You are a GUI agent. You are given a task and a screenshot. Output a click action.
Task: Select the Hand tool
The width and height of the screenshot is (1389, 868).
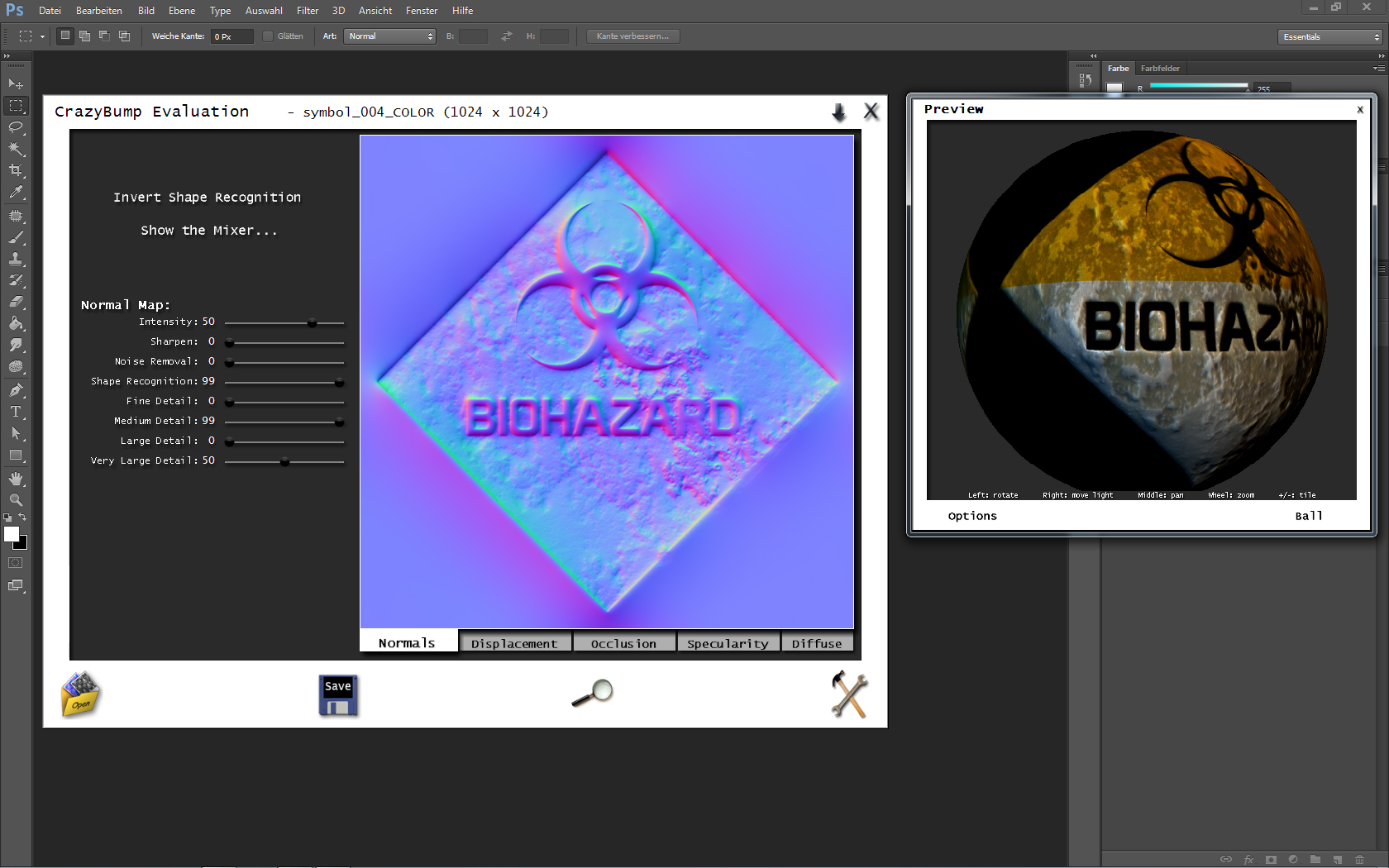16,479
